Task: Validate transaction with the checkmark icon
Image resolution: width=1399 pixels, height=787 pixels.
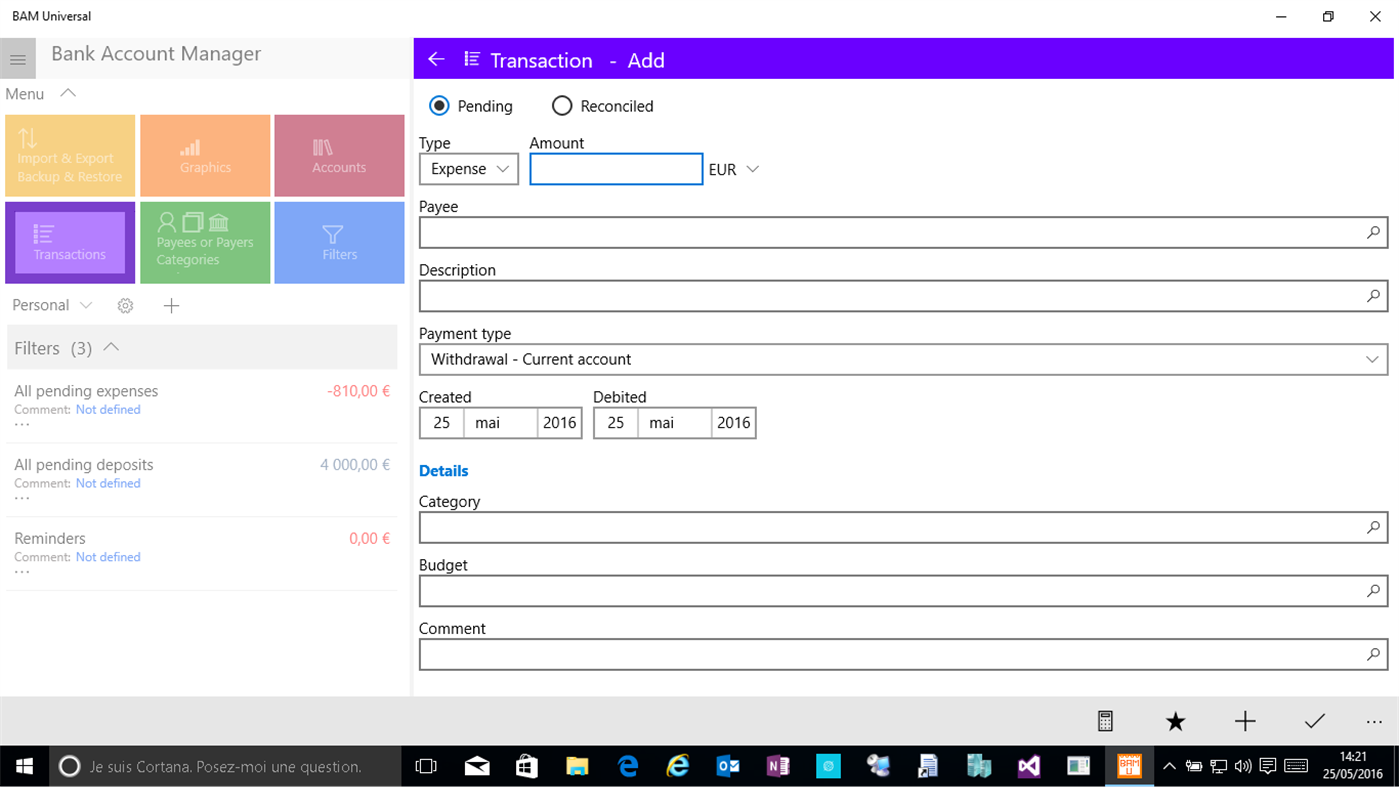Action: click(1314, 721)
